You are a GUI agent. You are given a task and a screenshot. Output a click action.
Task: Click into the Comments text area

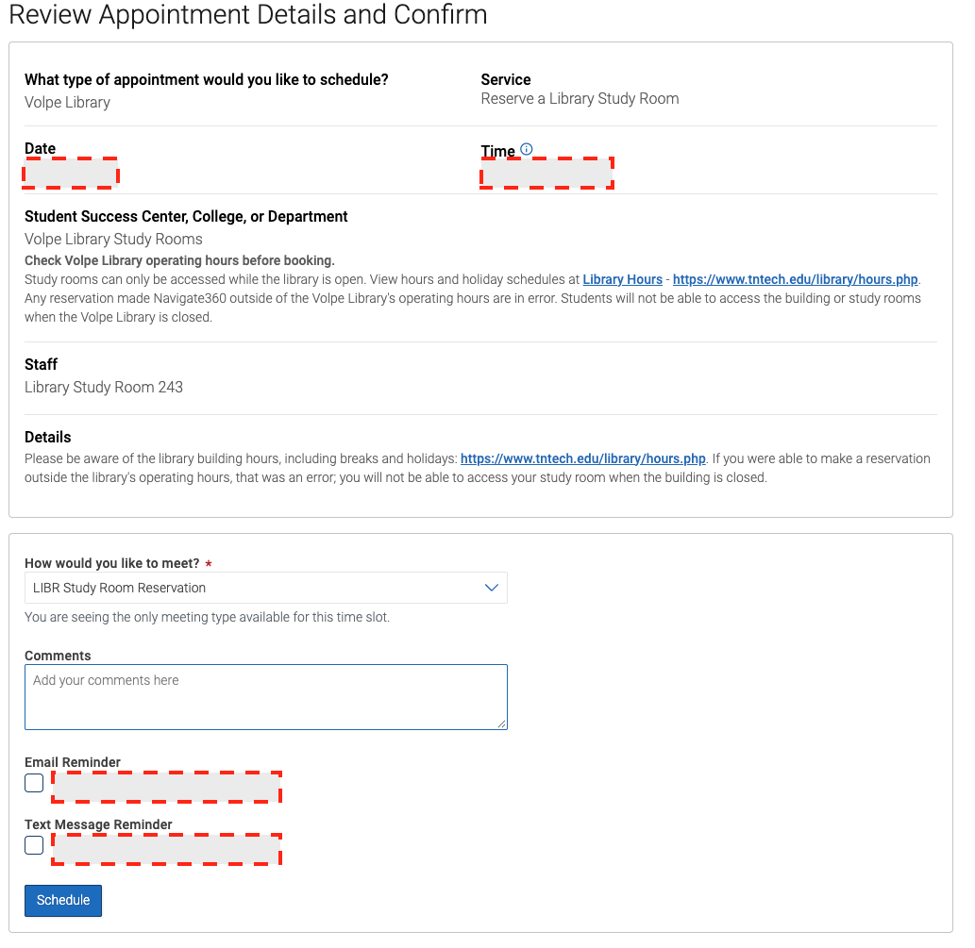click(x=266, y=697)
